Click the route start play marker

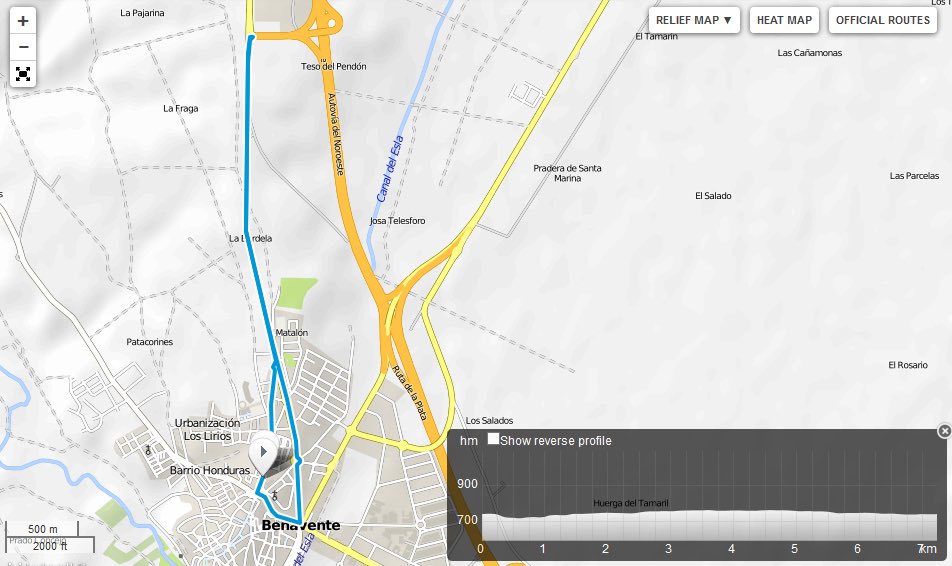coord(264,452)
